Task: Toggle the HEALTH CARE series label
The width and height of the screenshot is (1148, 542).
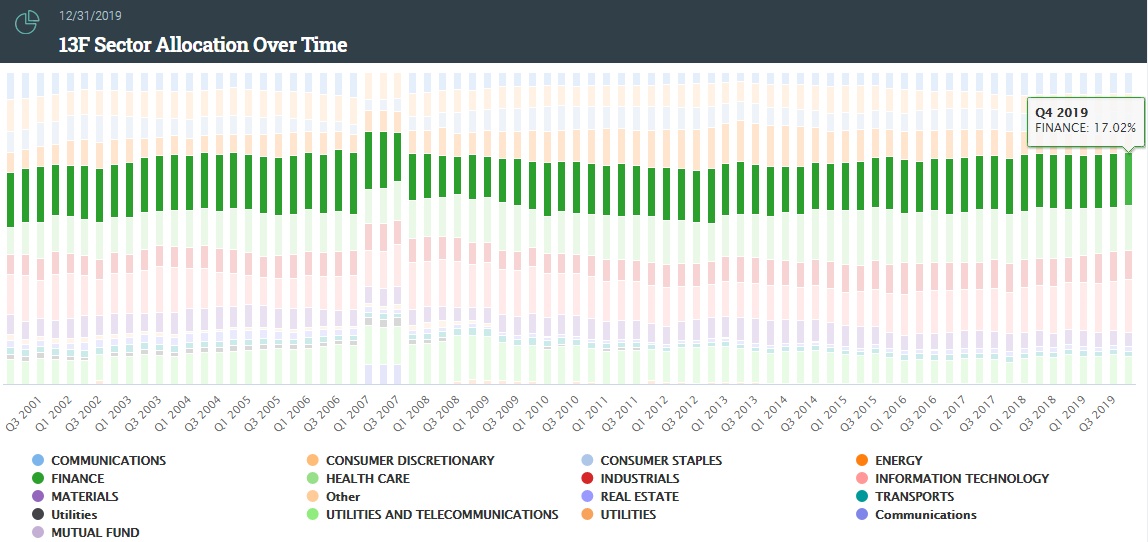Action: pyautogui.click(x=367, y=479)
